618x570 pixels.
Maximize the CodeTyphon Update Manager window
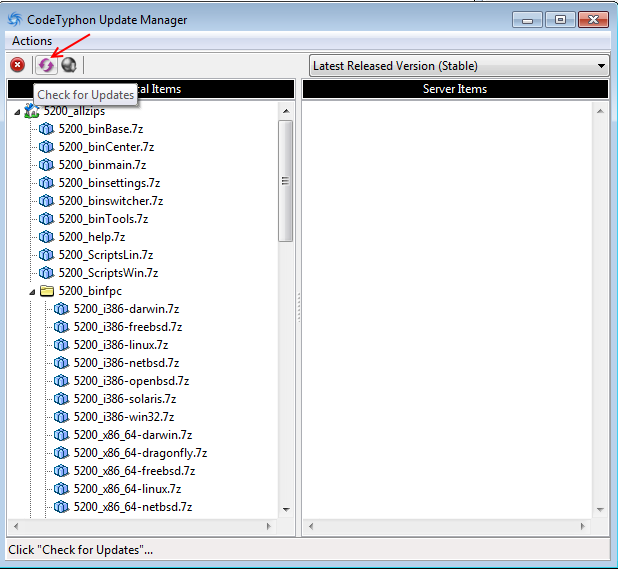[560, 20]
